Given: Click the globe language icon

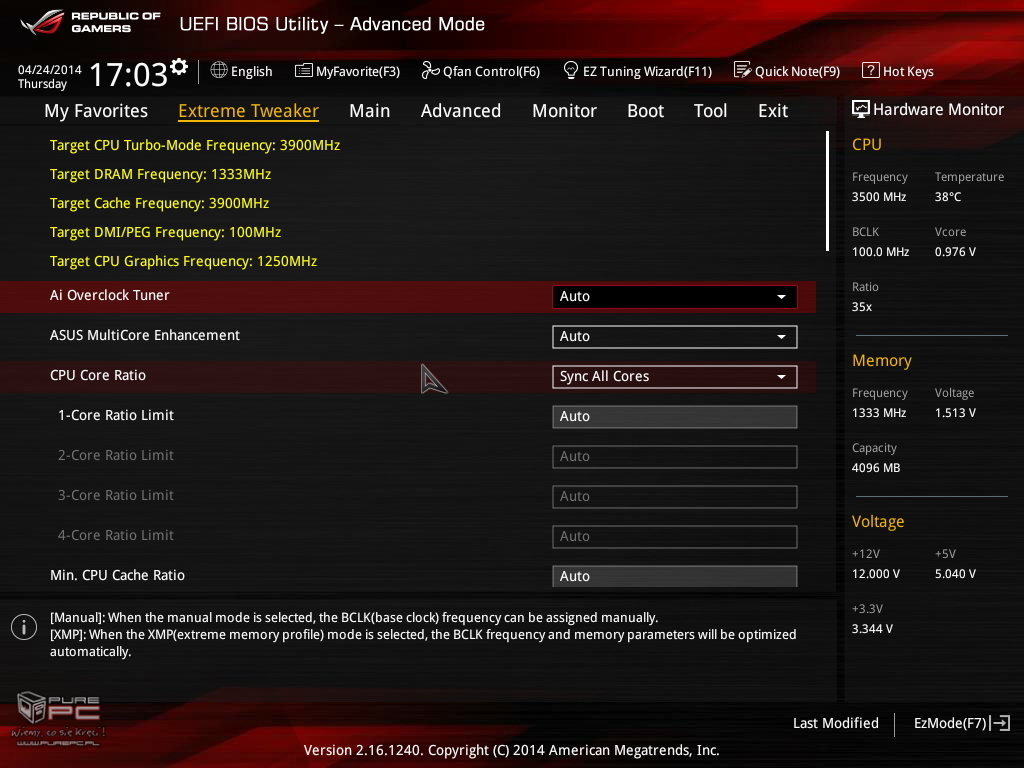Looking at the screenshot, I should point(219,70).
